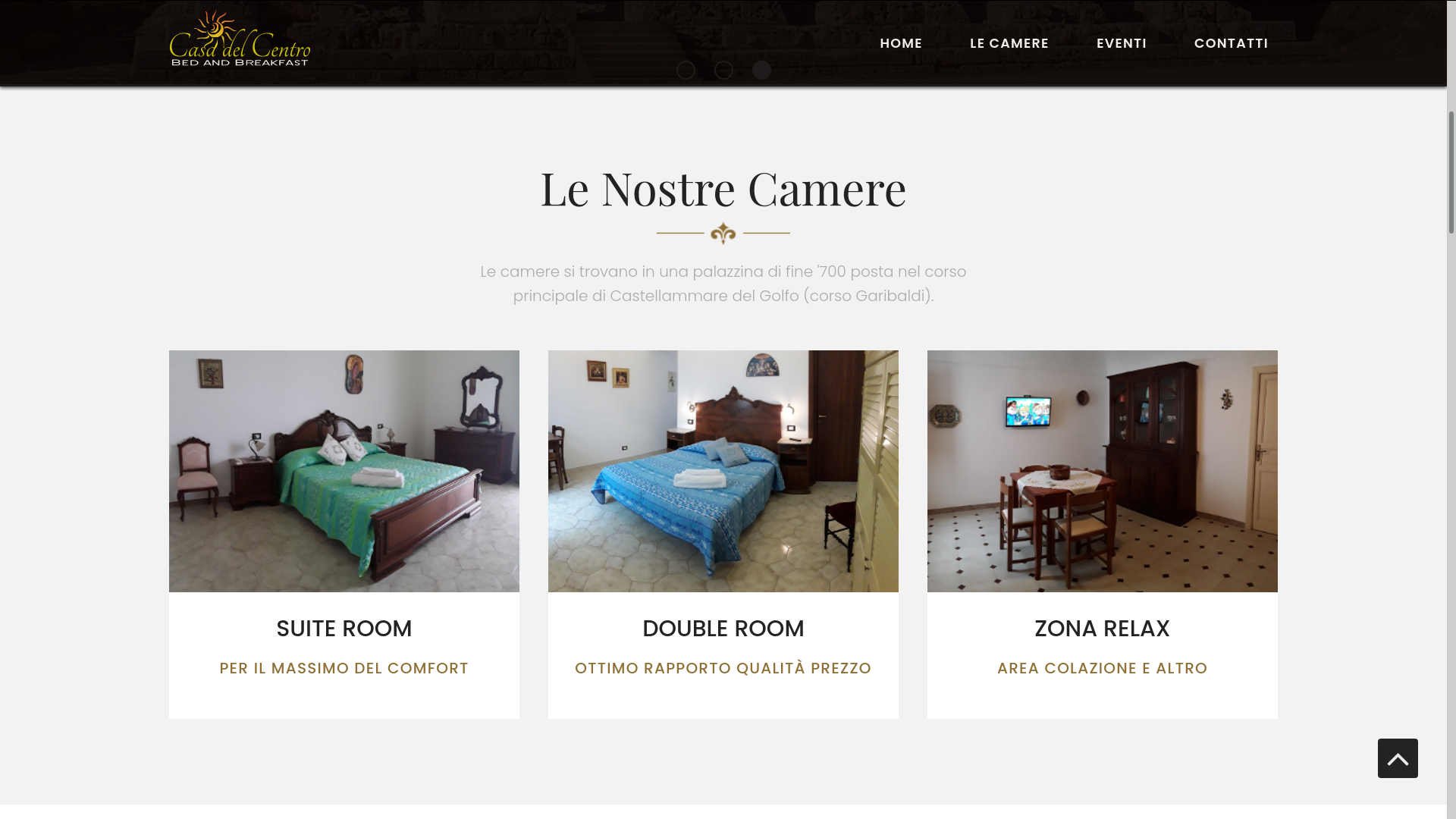This screenshot has width=1456, height=819.
Task: Open the Suite Room photo
Action: (x=344, y=471)
